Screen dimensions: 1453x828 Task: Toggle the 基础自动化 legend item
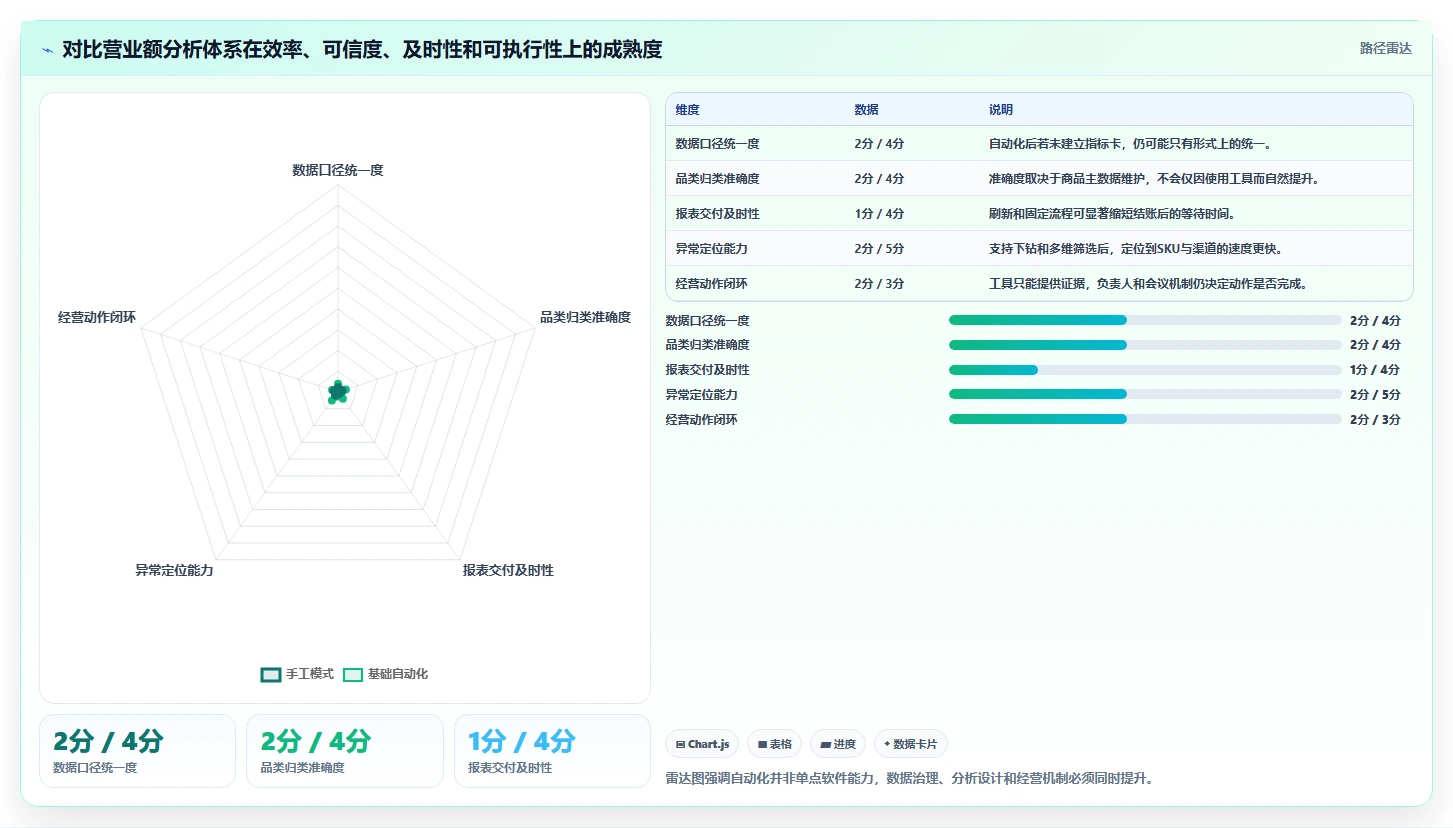(x=385, y=674)
